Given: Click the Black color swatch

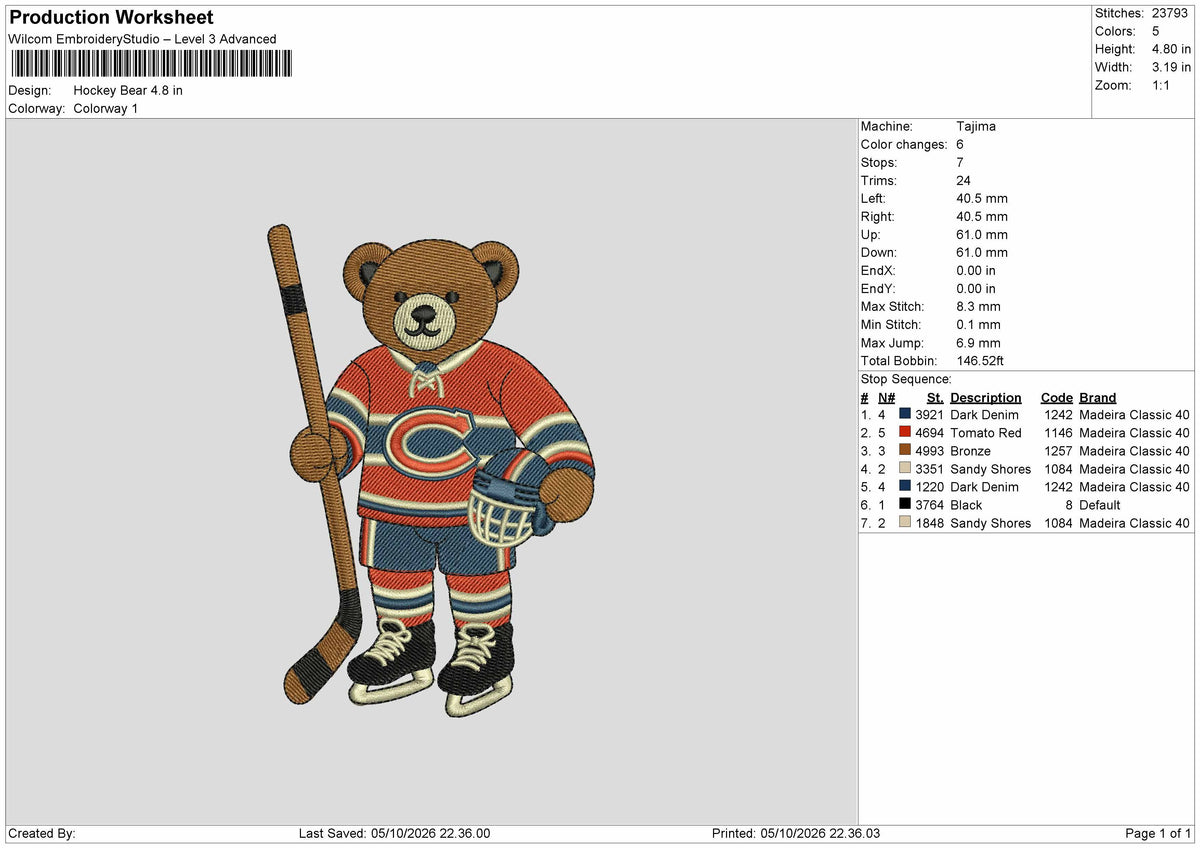Looking at the screenshot, I should point(905,504).
